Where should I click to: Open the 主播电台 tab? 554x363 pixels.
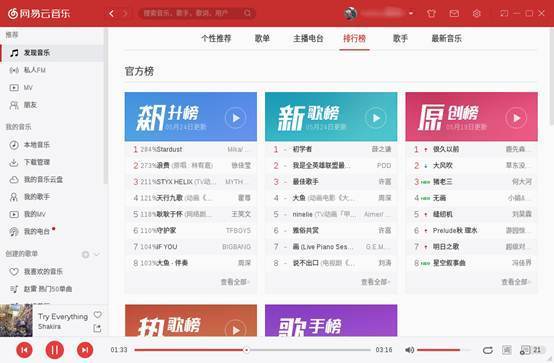[x=308, y=38]
